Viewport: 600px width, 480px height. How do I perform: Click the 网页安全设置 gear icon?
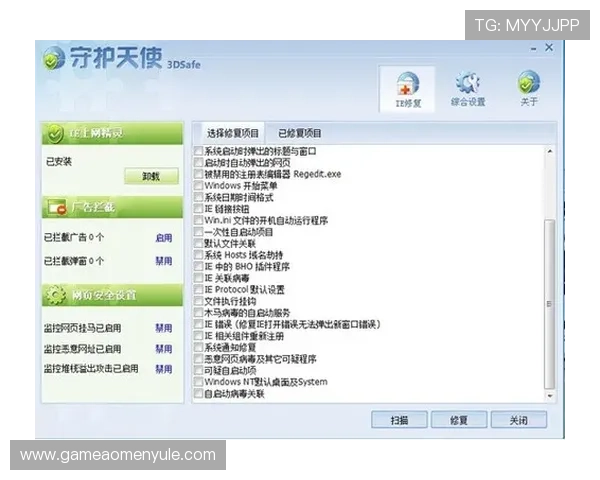[x=55, y=295]
